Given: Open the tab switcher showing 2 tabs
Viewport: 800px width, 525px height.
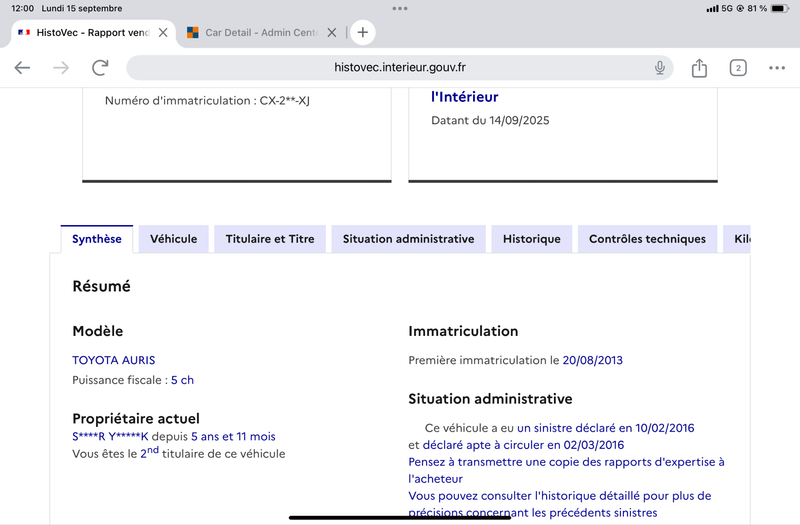Looking at the screenshot, I should pyautogui.click(x=738, y=68).
